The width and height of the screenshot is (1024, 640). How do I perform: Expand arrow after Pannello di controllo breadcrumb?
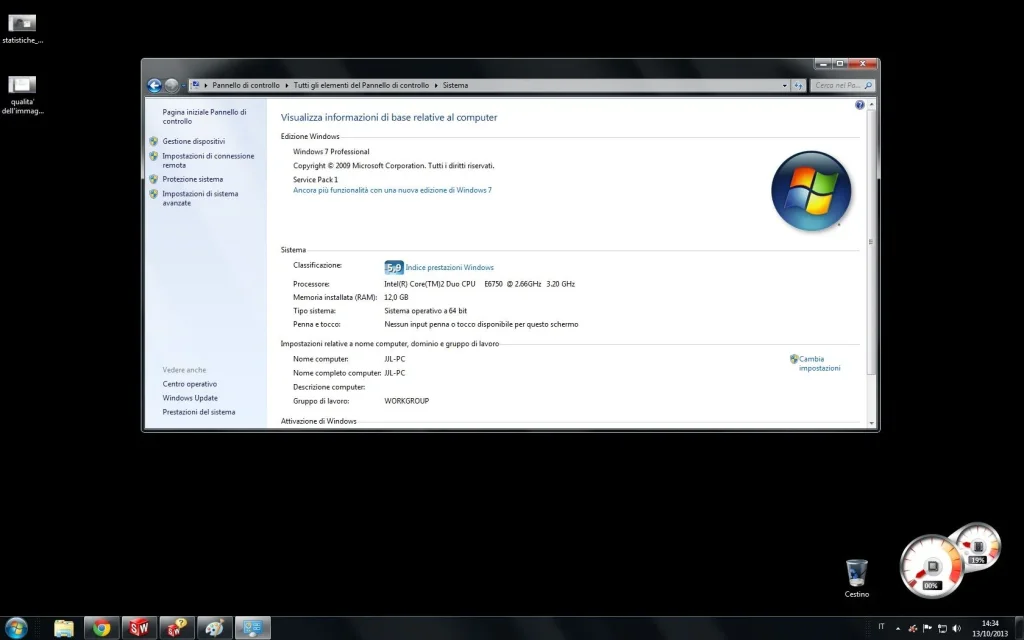286,86
